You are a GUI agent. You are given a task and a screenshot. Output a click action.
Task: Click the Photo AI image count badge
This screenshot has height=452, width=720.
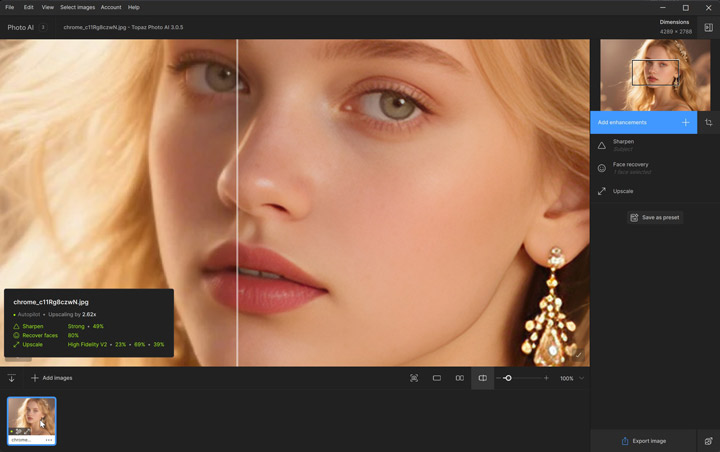[43, 28]
